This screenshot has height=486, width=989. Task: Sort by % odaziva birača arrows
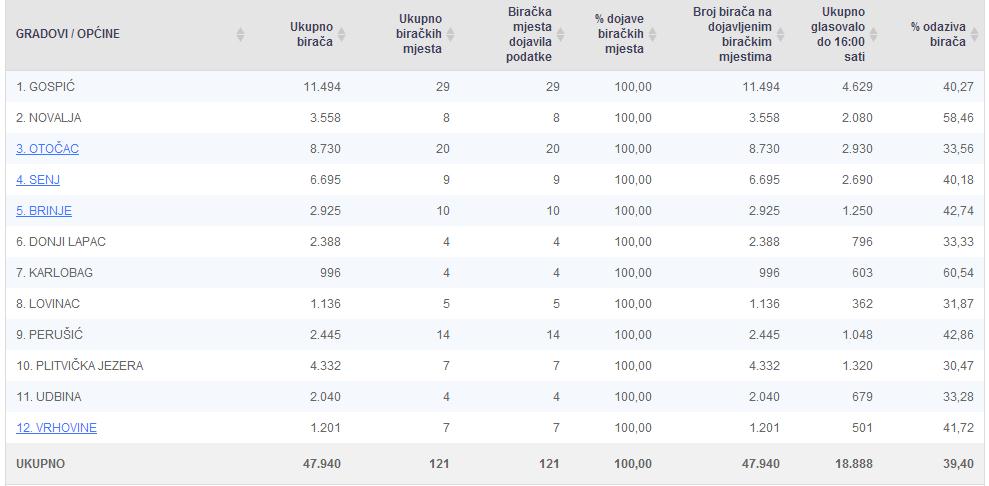pyautogui.click(x=974, y=34)
